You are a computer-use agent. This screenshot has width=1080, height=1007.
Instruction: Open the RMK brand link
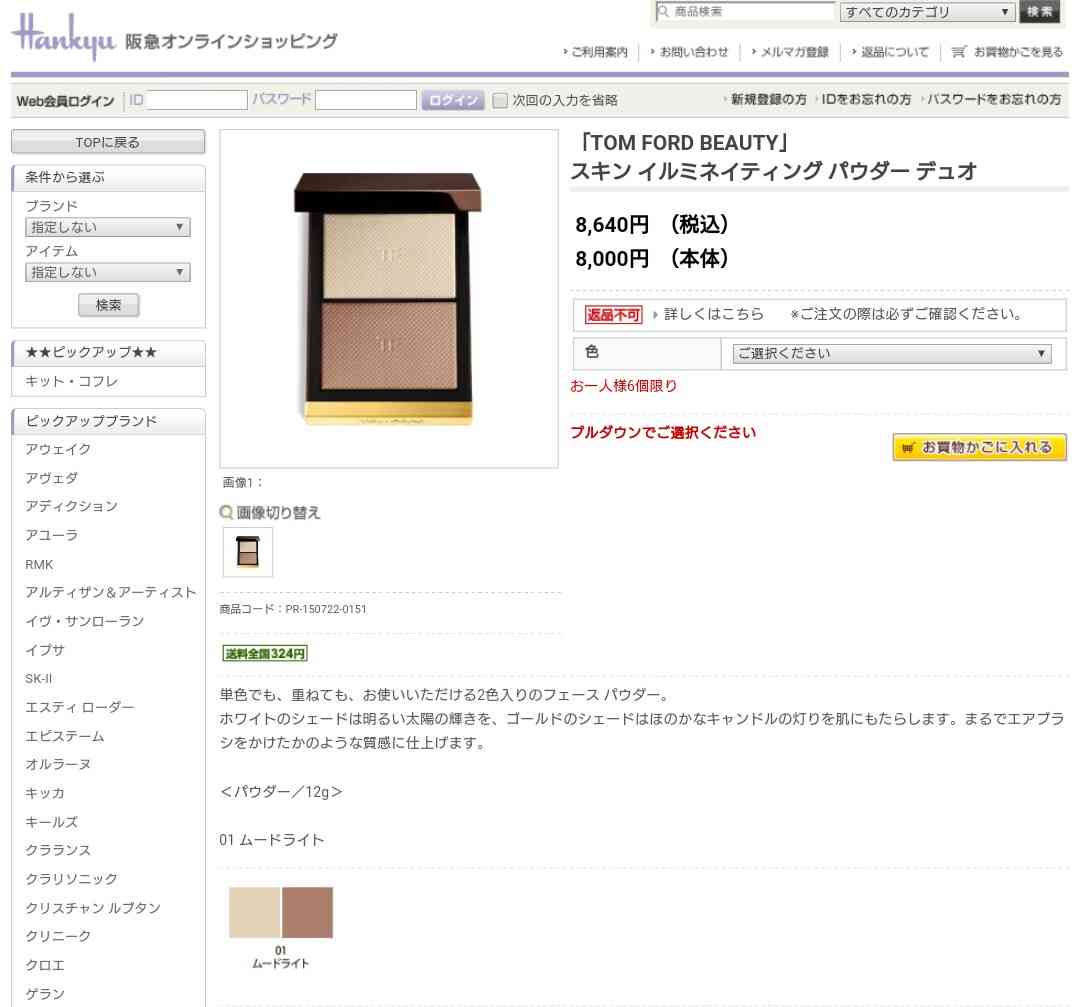click(39, 564)
